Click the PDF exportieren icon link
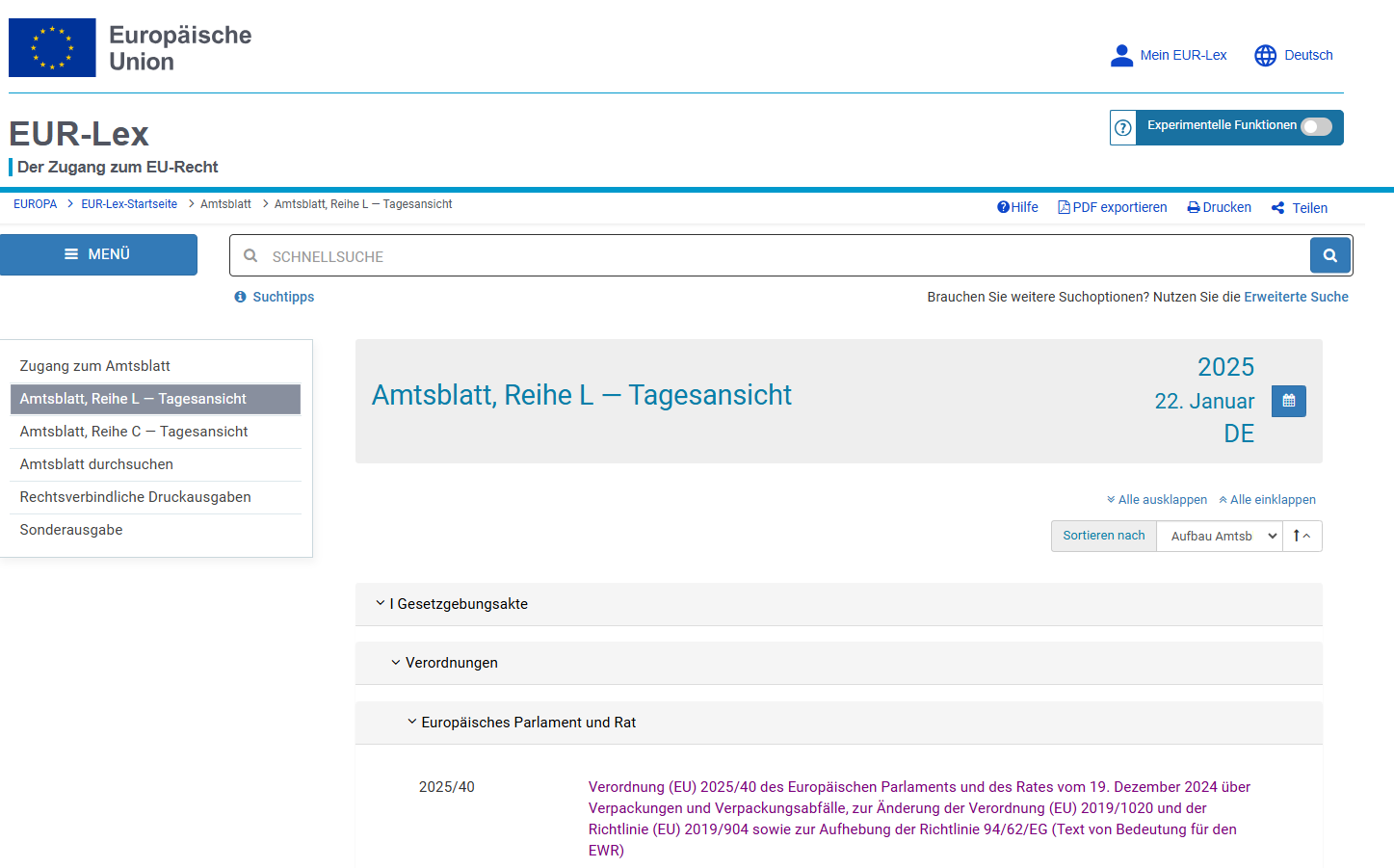Image resolution: width=1394 pixels, height=868 pixels. [x=1064, y=207]
